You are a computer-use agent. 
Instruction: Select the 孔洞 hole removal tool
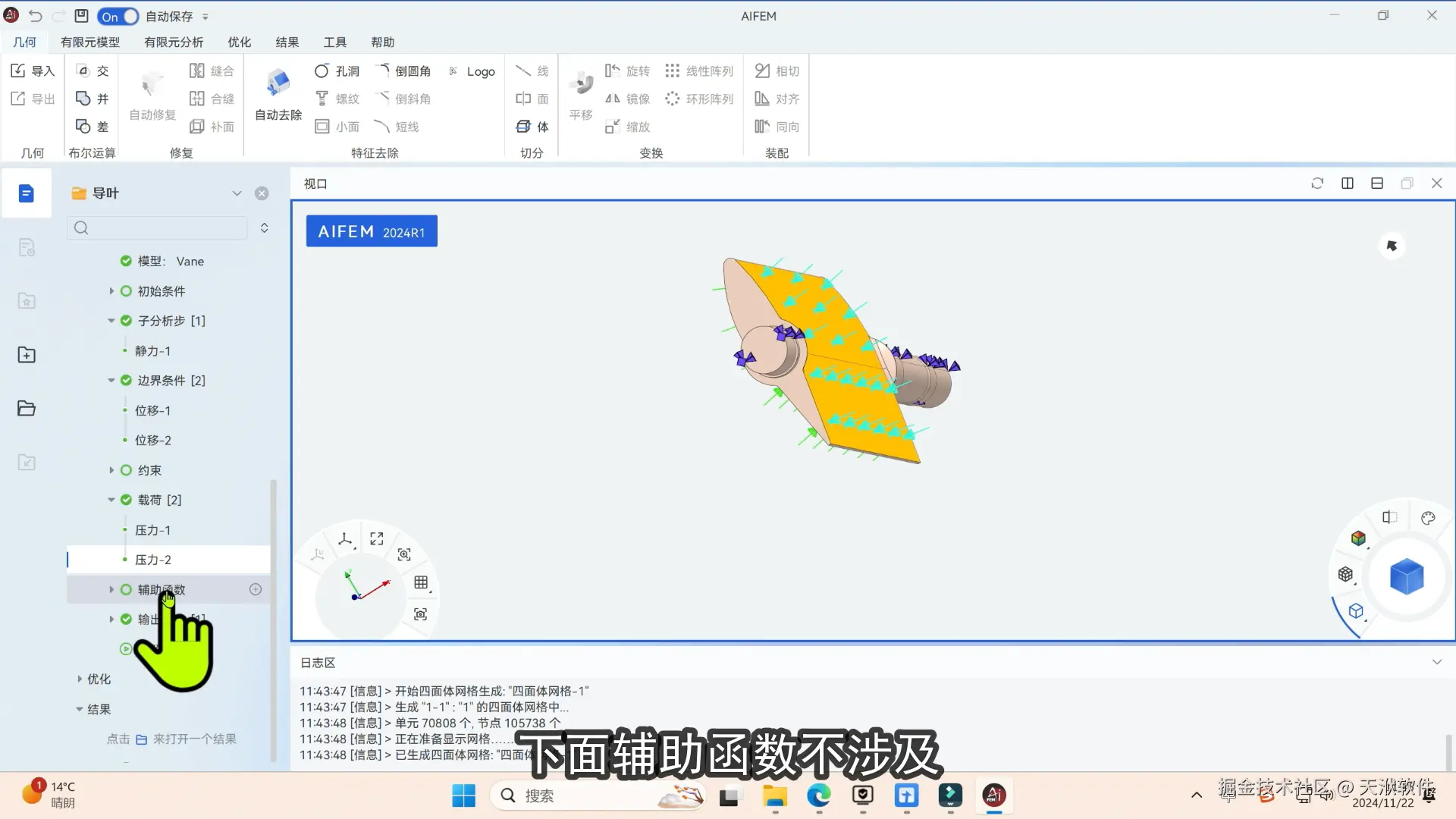pos(337,71)
